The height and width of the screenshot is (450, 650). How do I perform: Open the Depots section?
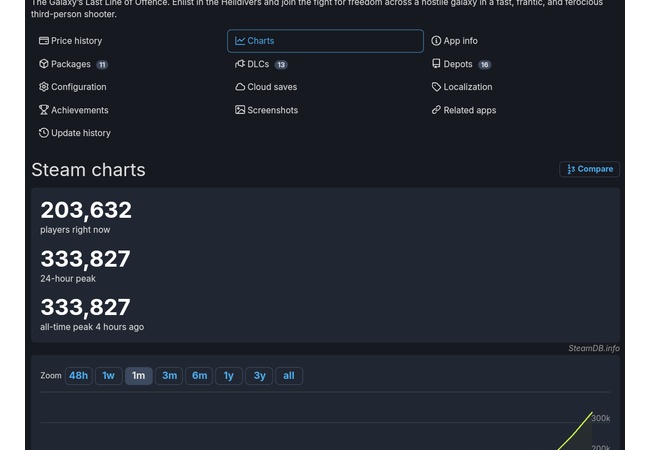(461, 64)
